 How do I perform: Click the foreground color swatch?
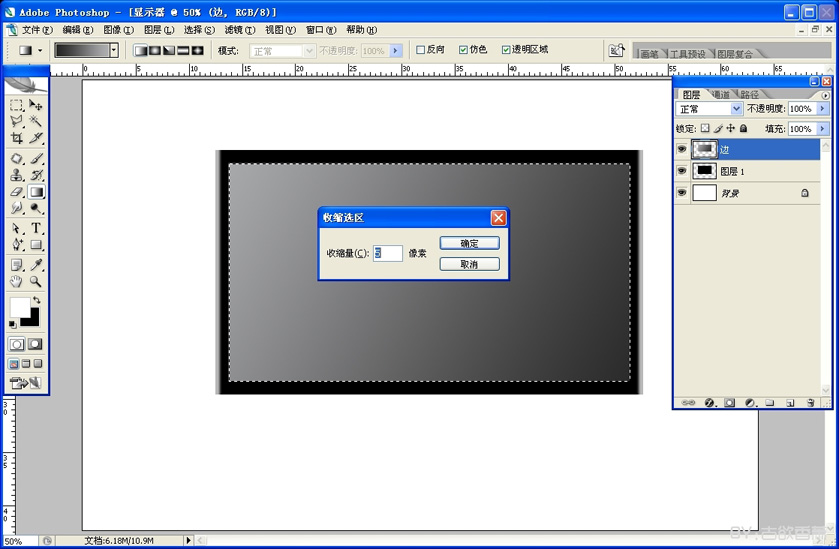[x=18, y=307]
